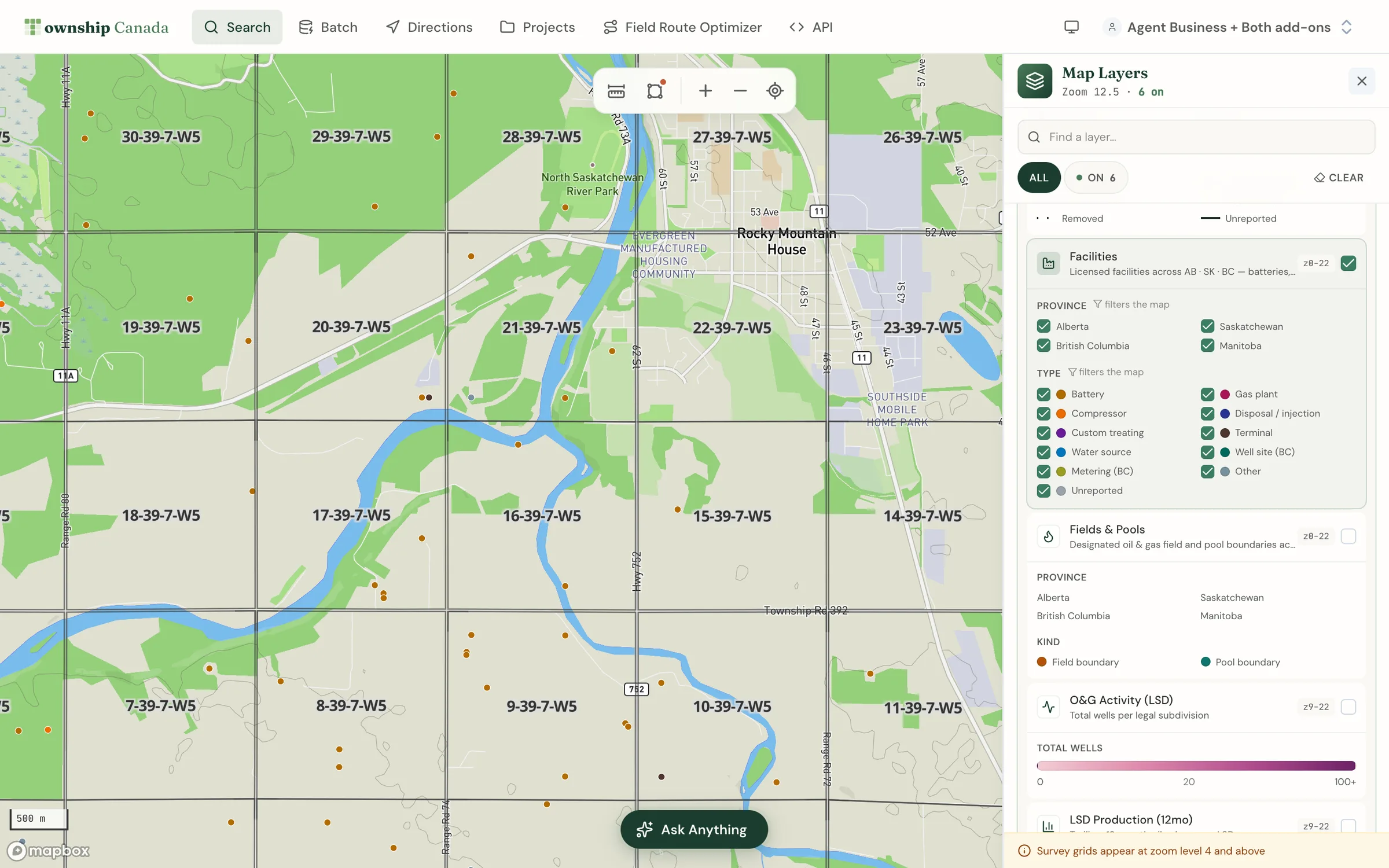This screenshot has width=1389, height=868.
Task: Click the Township Canada logo
Action: [x=96, y=27]
